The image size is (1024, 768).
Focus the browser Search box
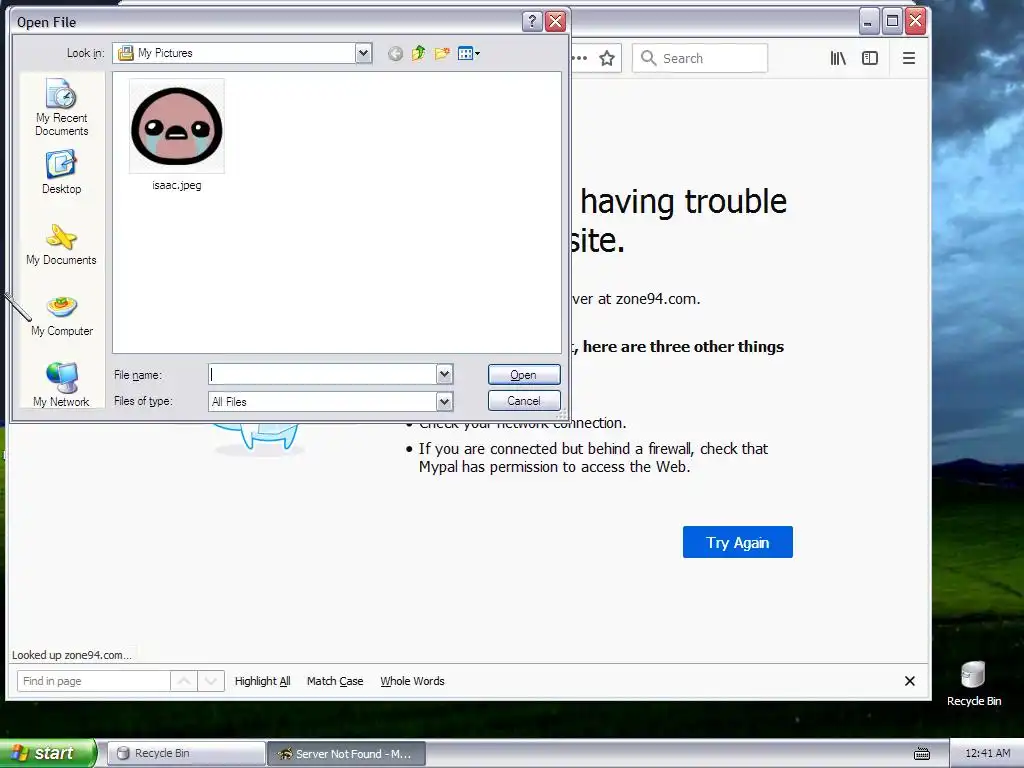pyautogui.click(x=700, y=58)
